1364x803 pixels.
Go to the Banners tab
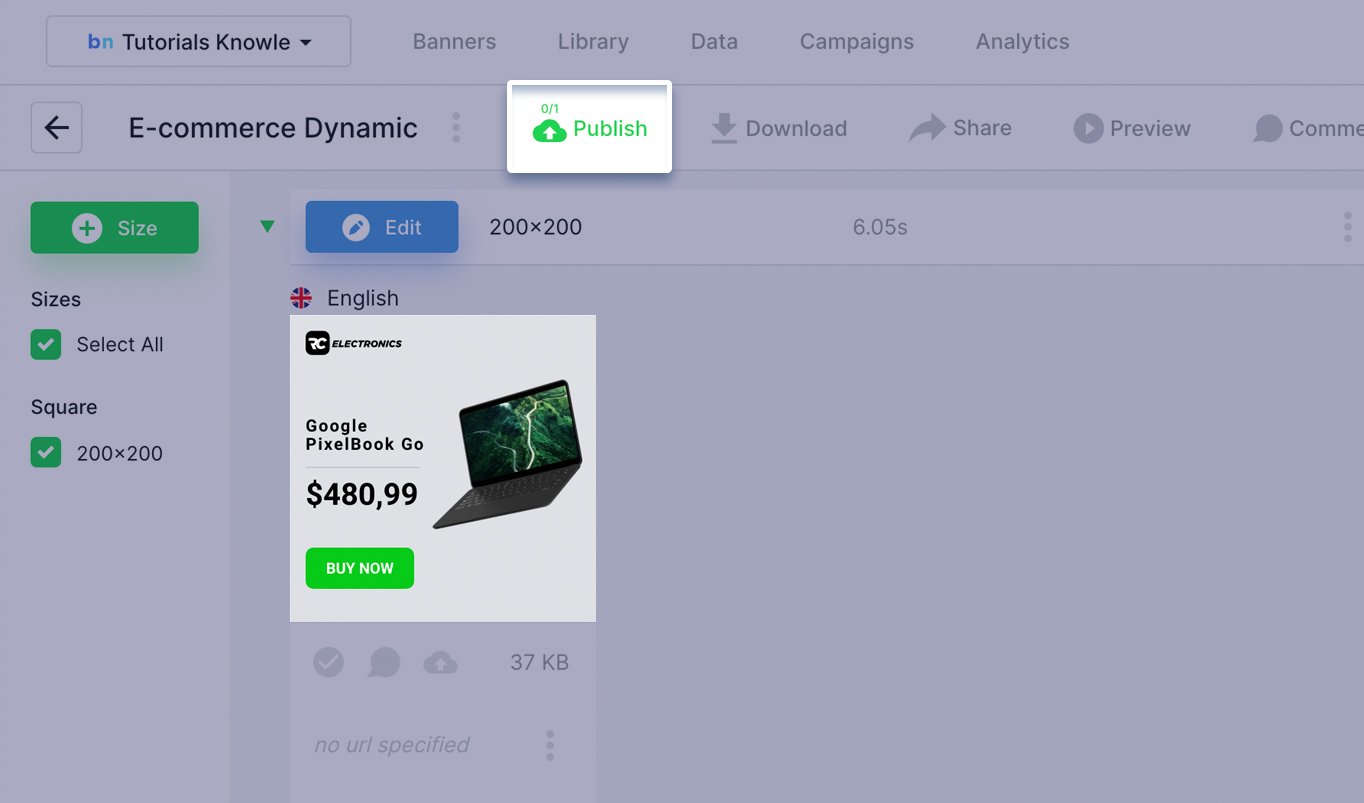(454, 42)
